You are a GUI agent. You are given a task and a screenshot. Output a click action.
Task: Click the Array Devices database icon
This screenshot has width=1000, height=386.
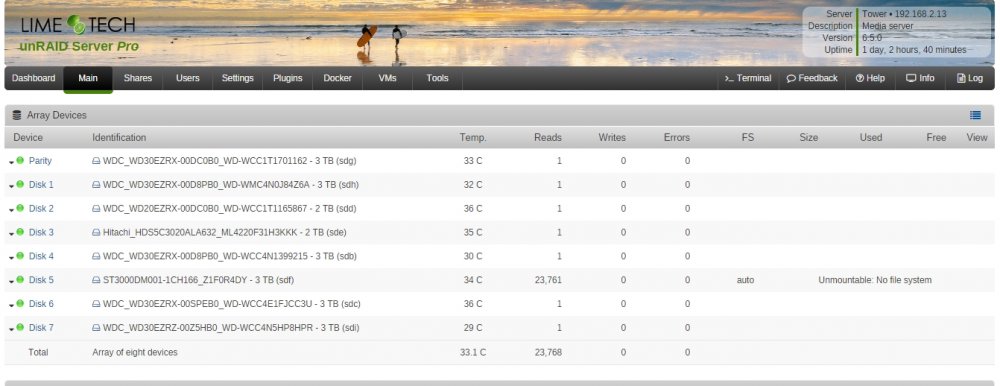[x=17, y=115]
